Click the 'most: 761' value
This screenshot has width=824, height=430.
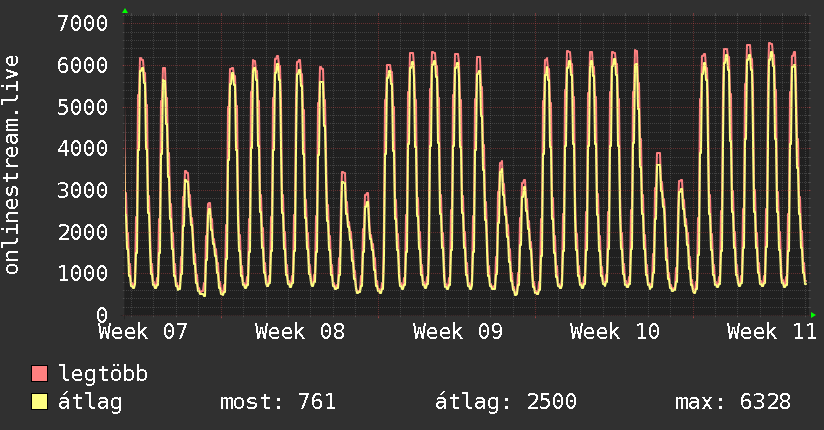[277, 402]
